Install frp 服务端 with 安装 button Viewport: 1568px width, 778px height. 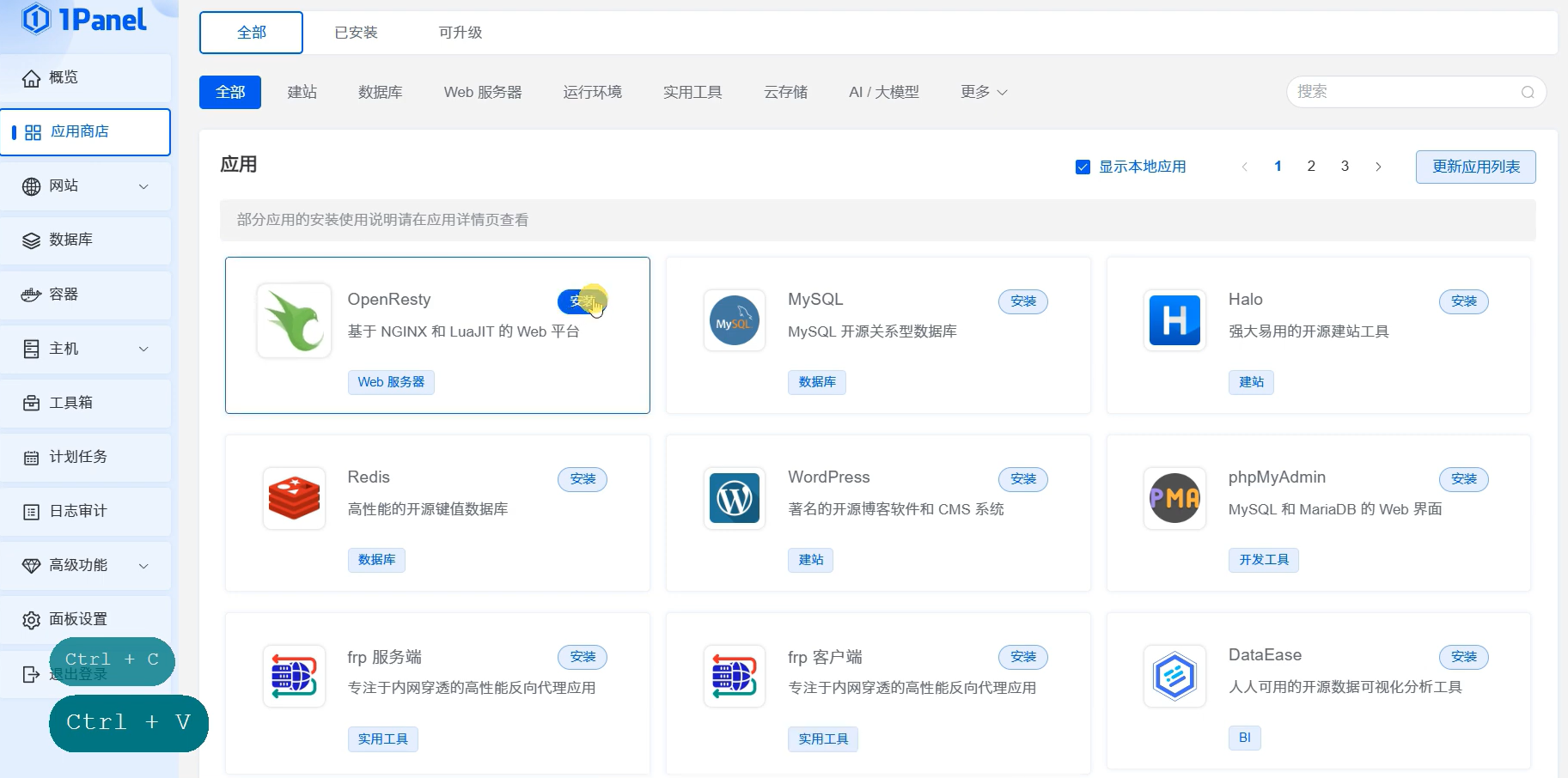[583, 657]
